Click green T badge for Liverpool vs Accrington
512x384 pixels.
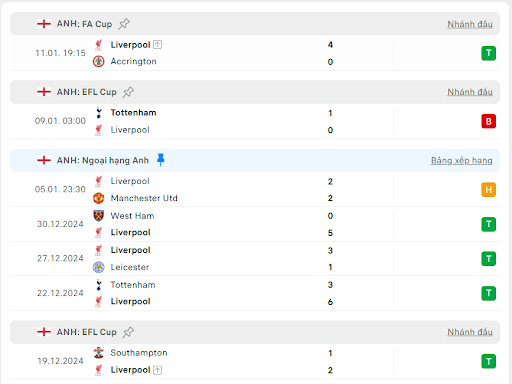[x=488, y=53]
